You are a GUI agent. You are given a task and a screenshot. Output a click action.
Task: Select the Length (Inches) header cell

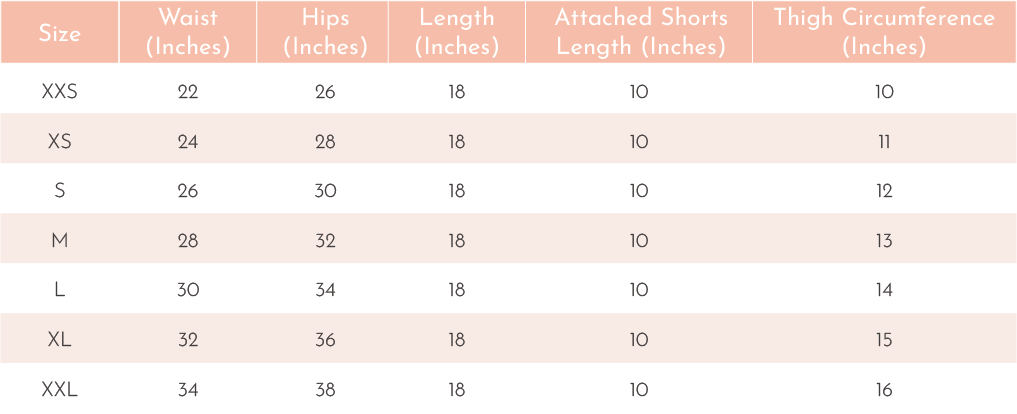(x=457, y=32)
